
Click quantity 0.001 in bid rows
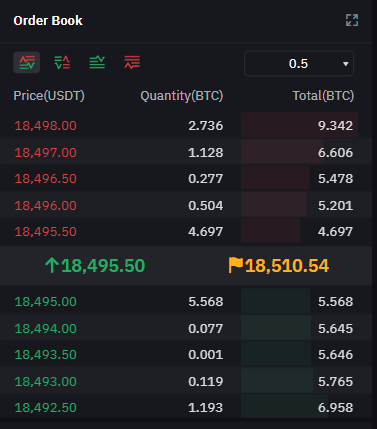click(x=206, y=355)
